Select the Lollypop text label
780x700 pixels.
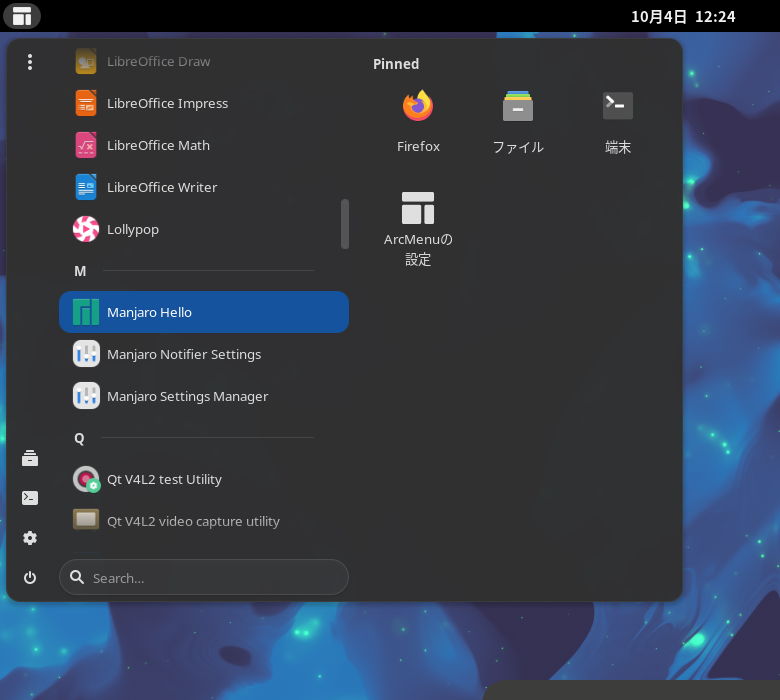click(x=133, y=230)
